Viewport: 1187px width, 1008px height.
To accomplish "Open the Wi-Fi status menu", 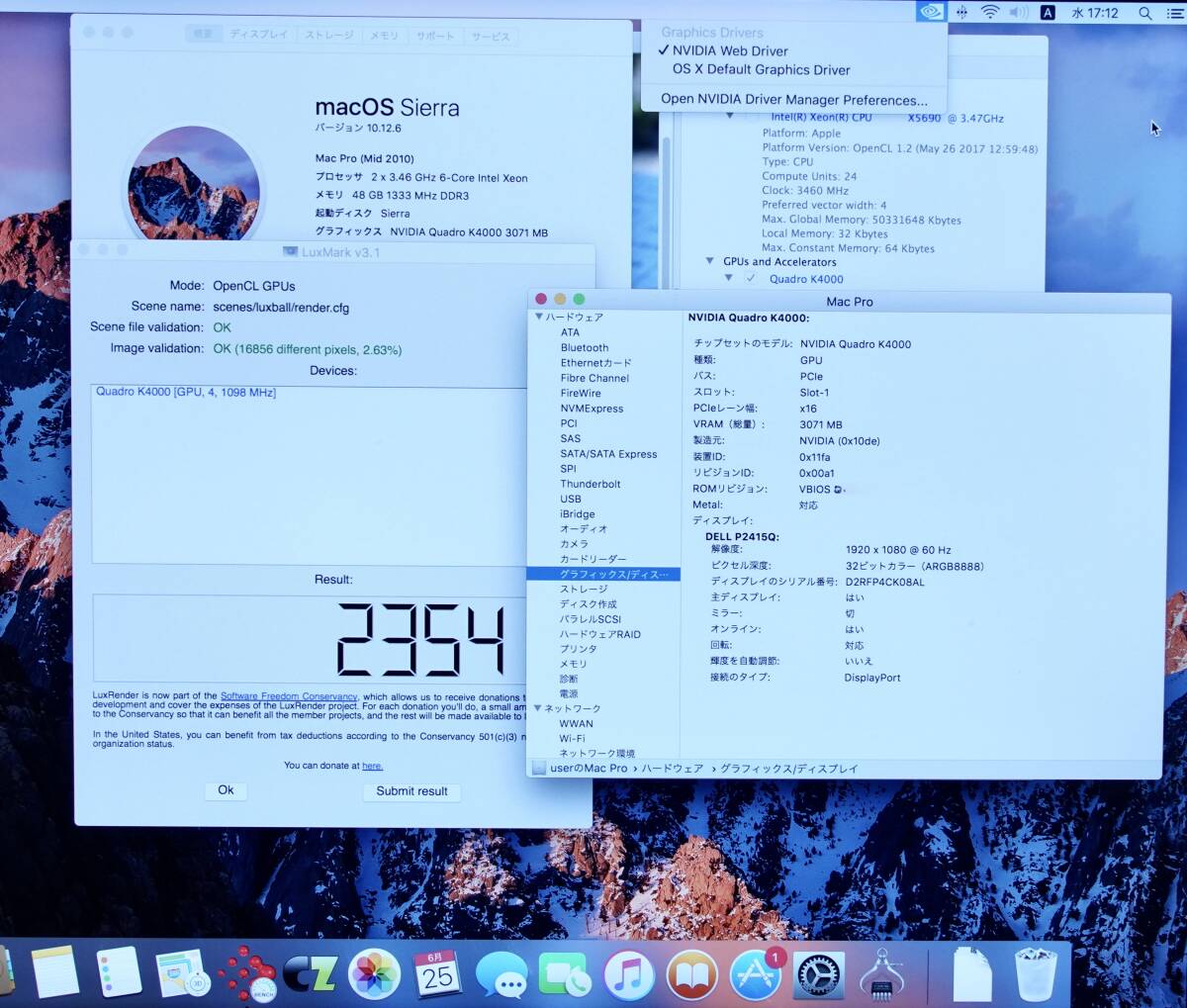I will click(x=989, y=12).
